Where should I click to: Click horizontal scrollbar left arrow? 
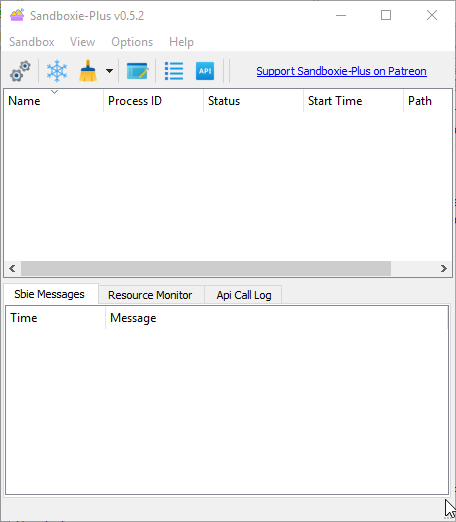(12, 269)
